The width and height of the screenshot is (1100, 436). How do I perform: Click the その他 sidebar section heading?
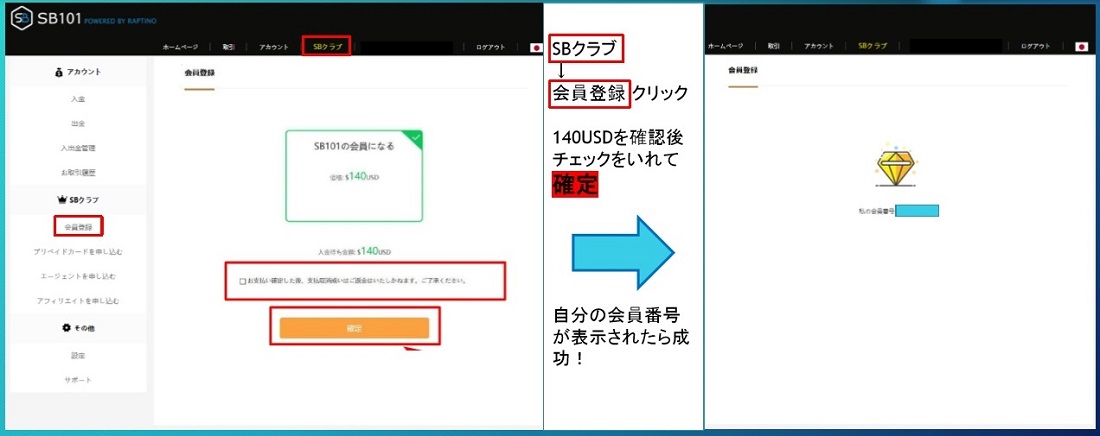[x=84, y=328]
